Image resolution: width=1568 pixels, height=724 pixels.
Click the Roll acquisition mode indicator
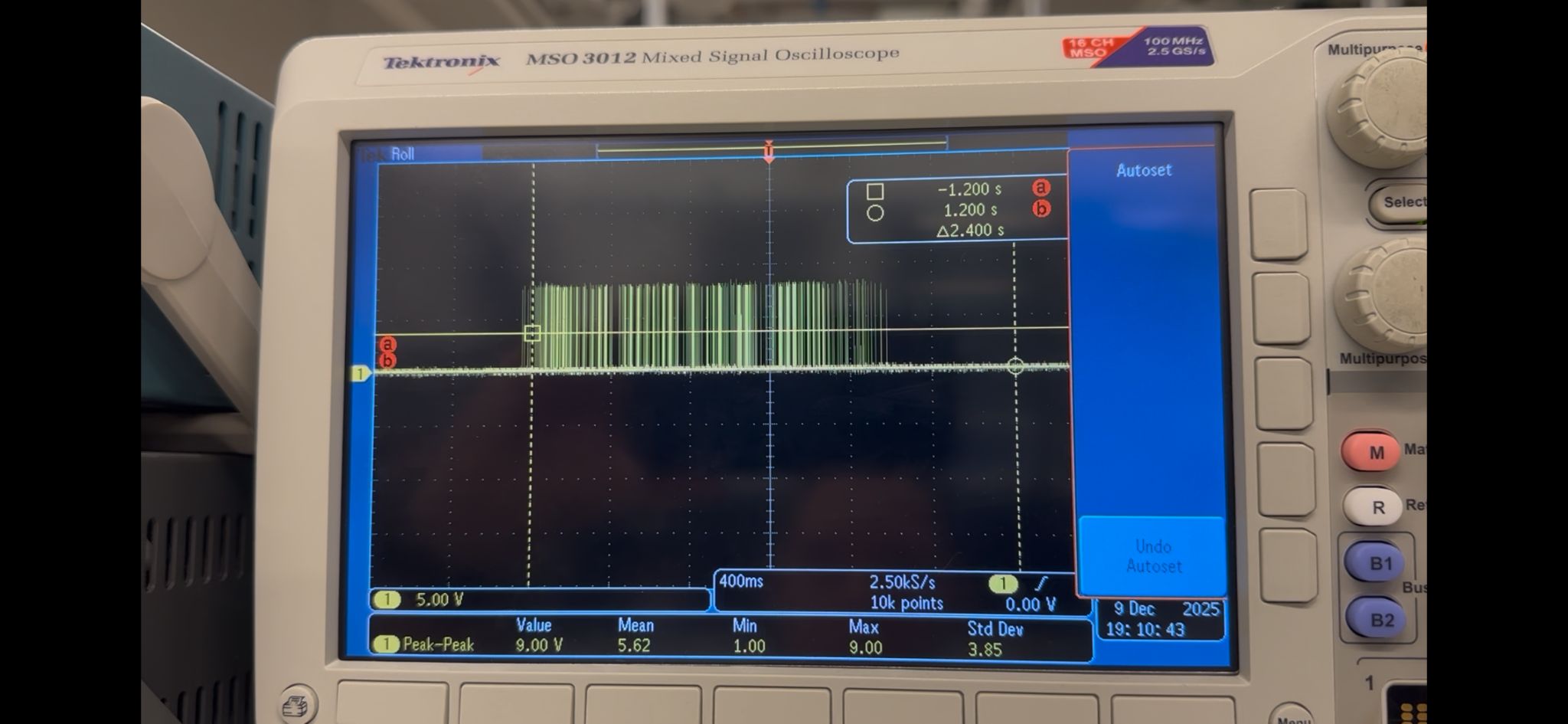coord(402,153)
